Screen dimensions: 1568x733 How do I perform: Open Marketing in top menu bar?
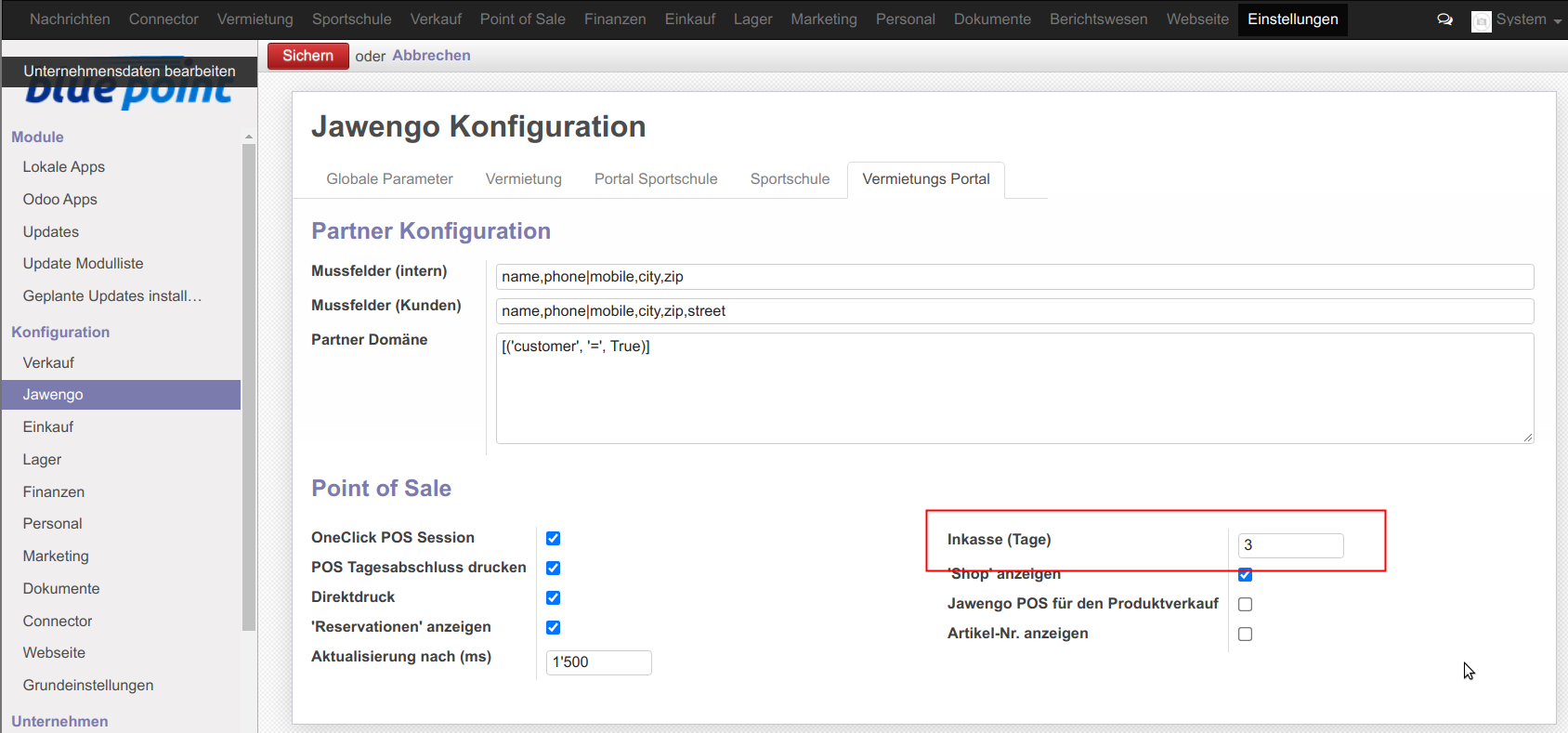point(824,20)
